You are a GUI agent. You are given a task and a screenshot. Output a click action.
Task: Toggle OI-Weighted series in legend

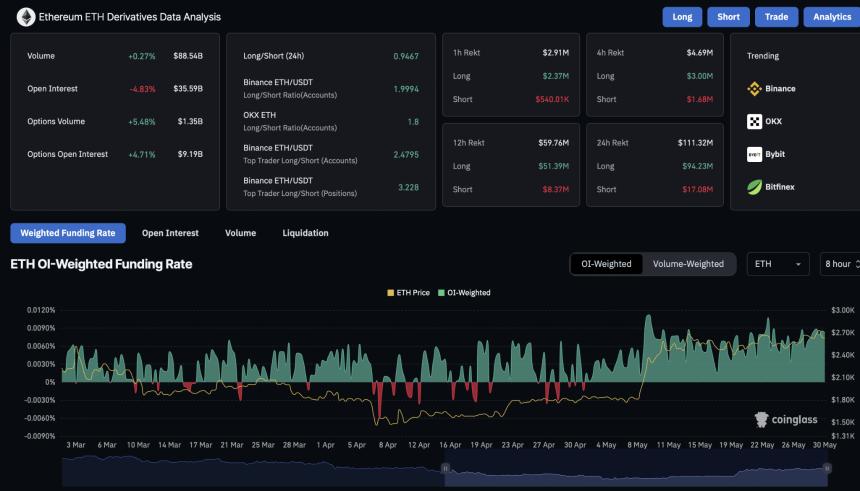point(465,293)
